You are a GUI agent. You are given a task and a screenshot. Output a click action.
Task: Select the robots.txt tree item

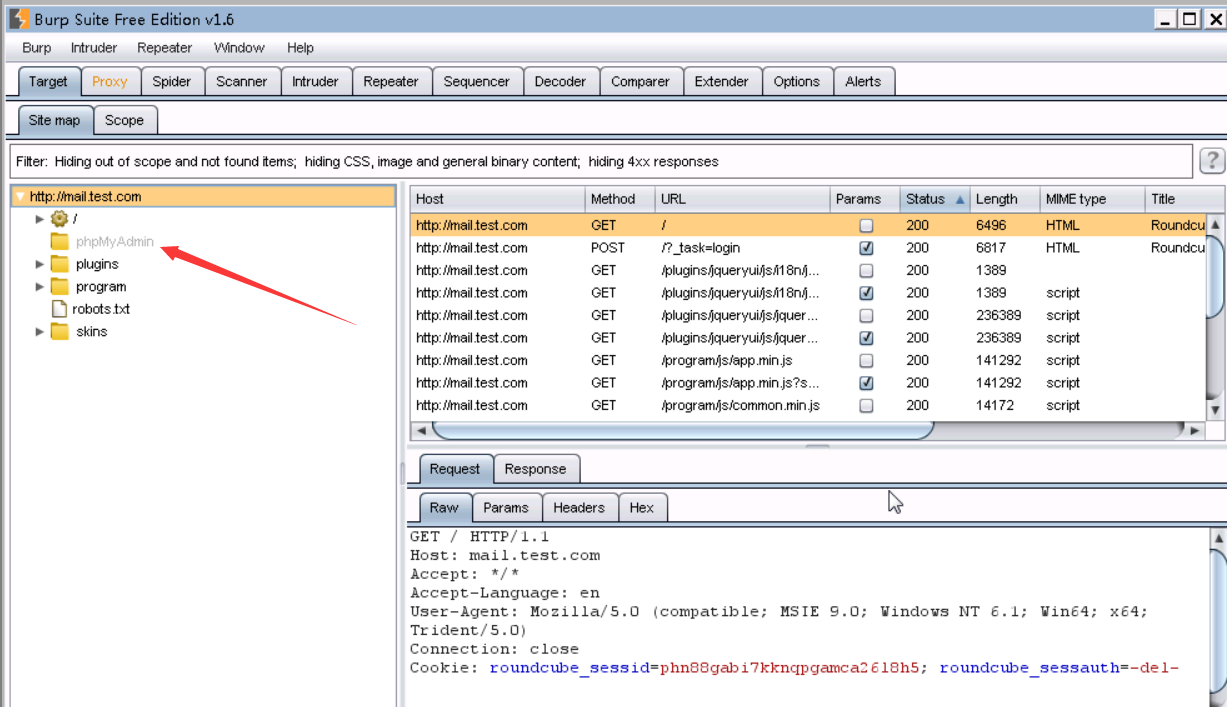[101, 309]
